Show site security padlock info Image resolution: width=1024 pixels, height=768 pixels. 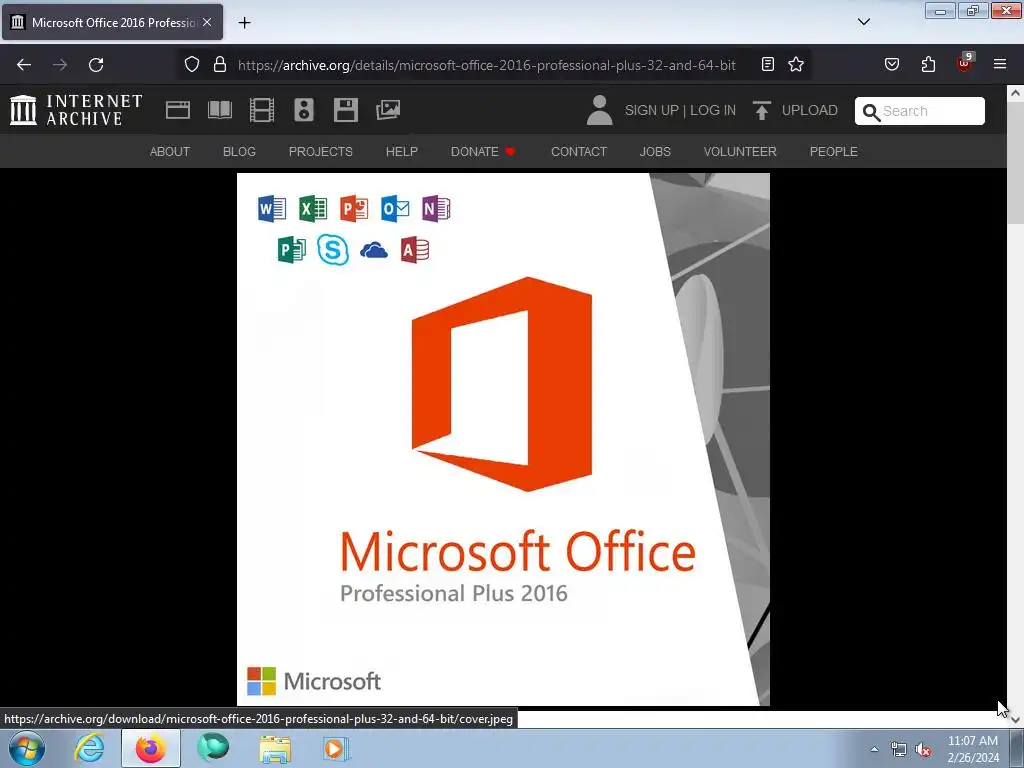point(220,64)
